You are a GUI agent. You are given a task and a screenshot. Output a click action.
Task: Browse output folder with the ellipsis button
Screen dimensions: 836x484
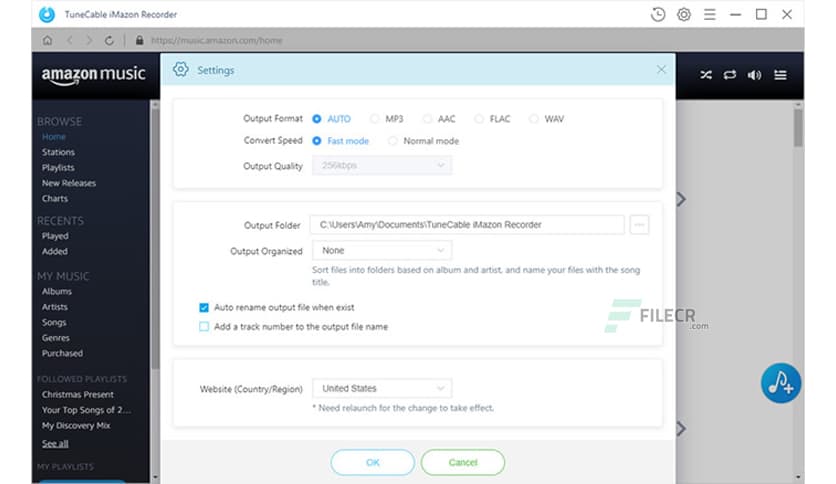640,225
